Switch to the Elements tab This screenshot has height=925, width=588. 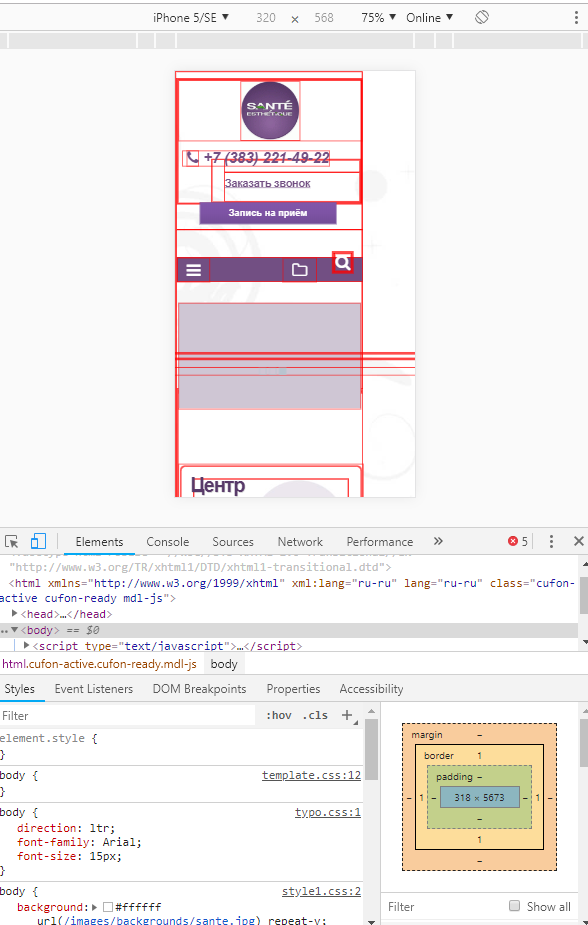(99, 542)
